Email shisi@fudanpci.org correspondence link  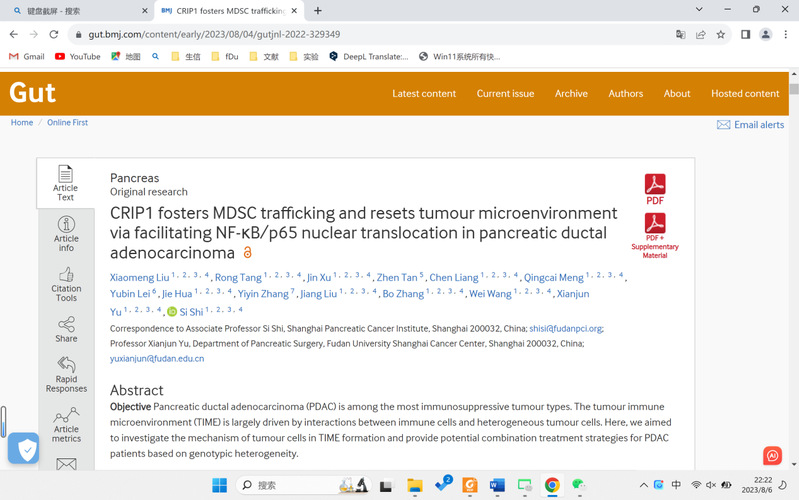pyautogui.click(x=566, y=328)
